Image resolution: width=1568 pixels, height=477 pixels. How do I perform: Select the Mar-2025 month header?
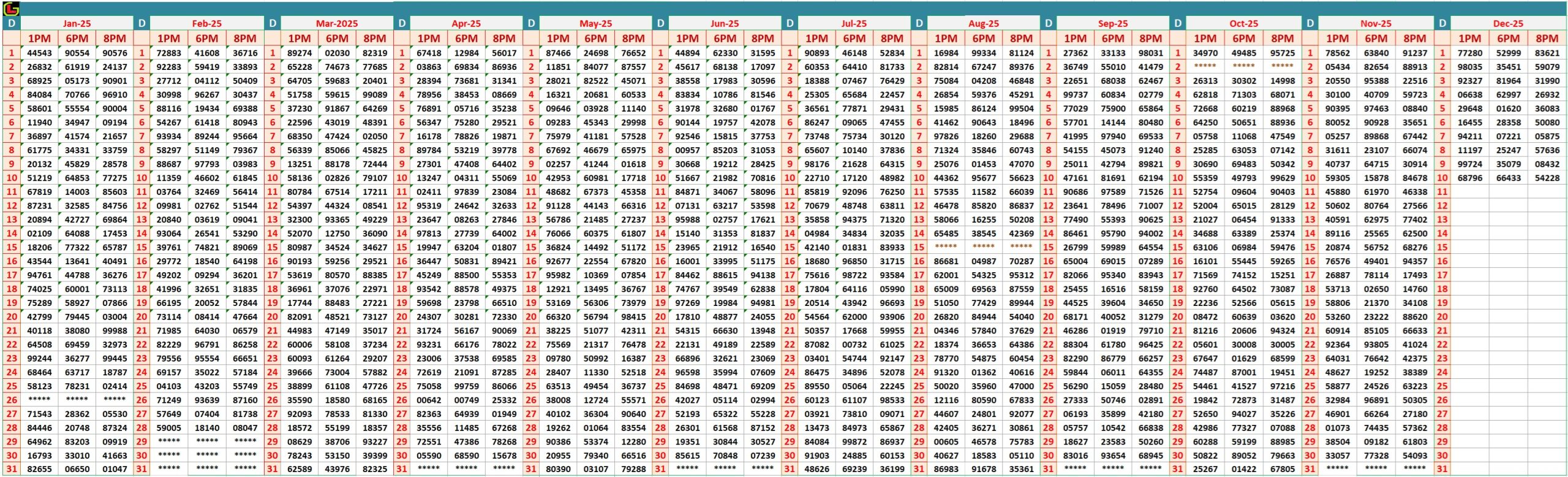[x=337, y=23]
